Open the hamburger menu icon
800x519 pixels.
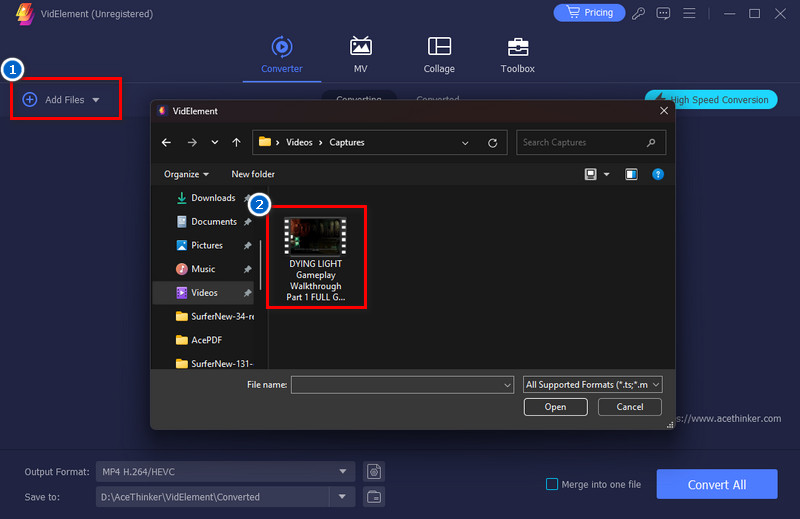pos(689,13)
